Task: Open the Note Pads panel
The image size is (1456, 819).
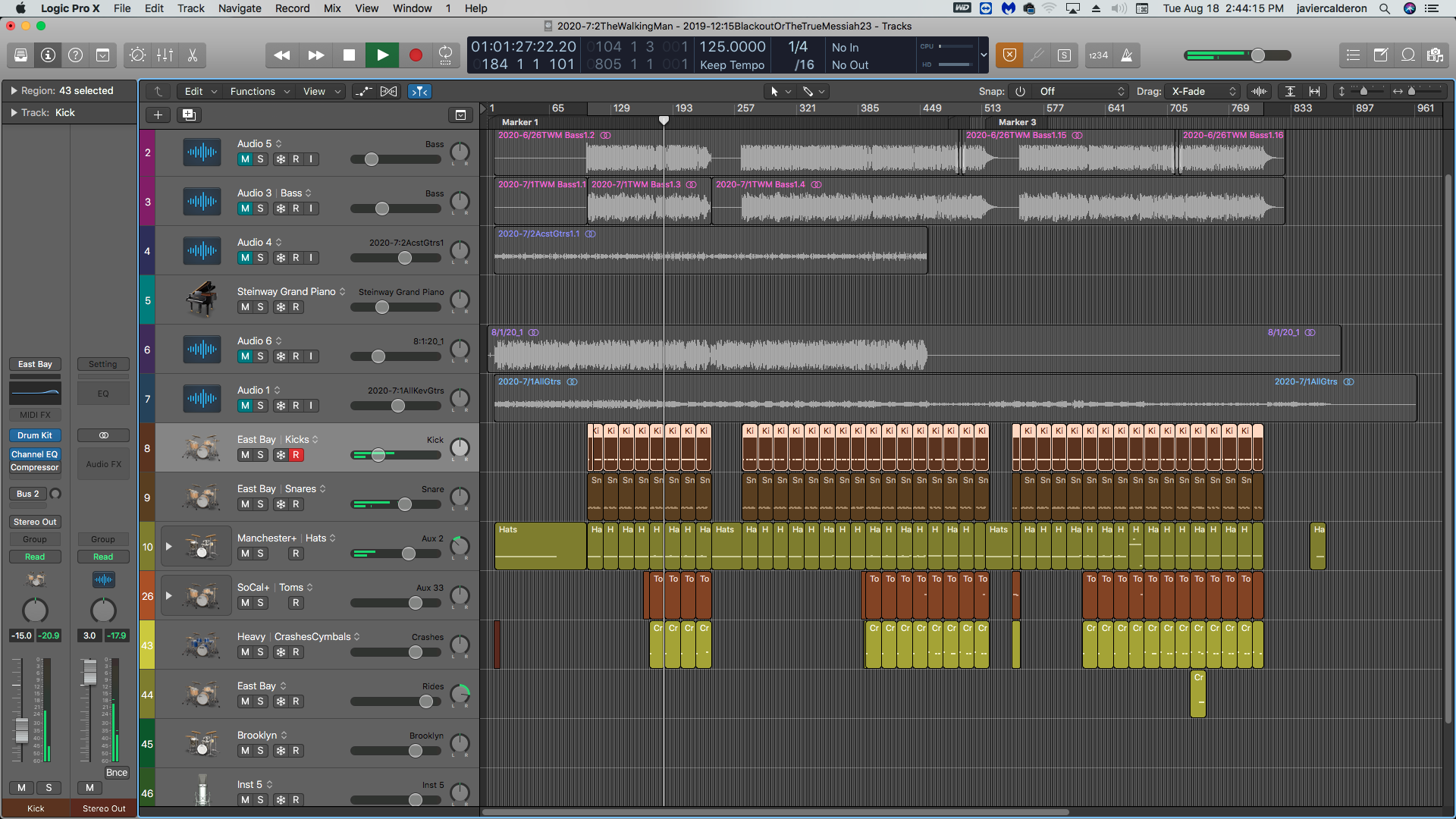Action: 1382,55
